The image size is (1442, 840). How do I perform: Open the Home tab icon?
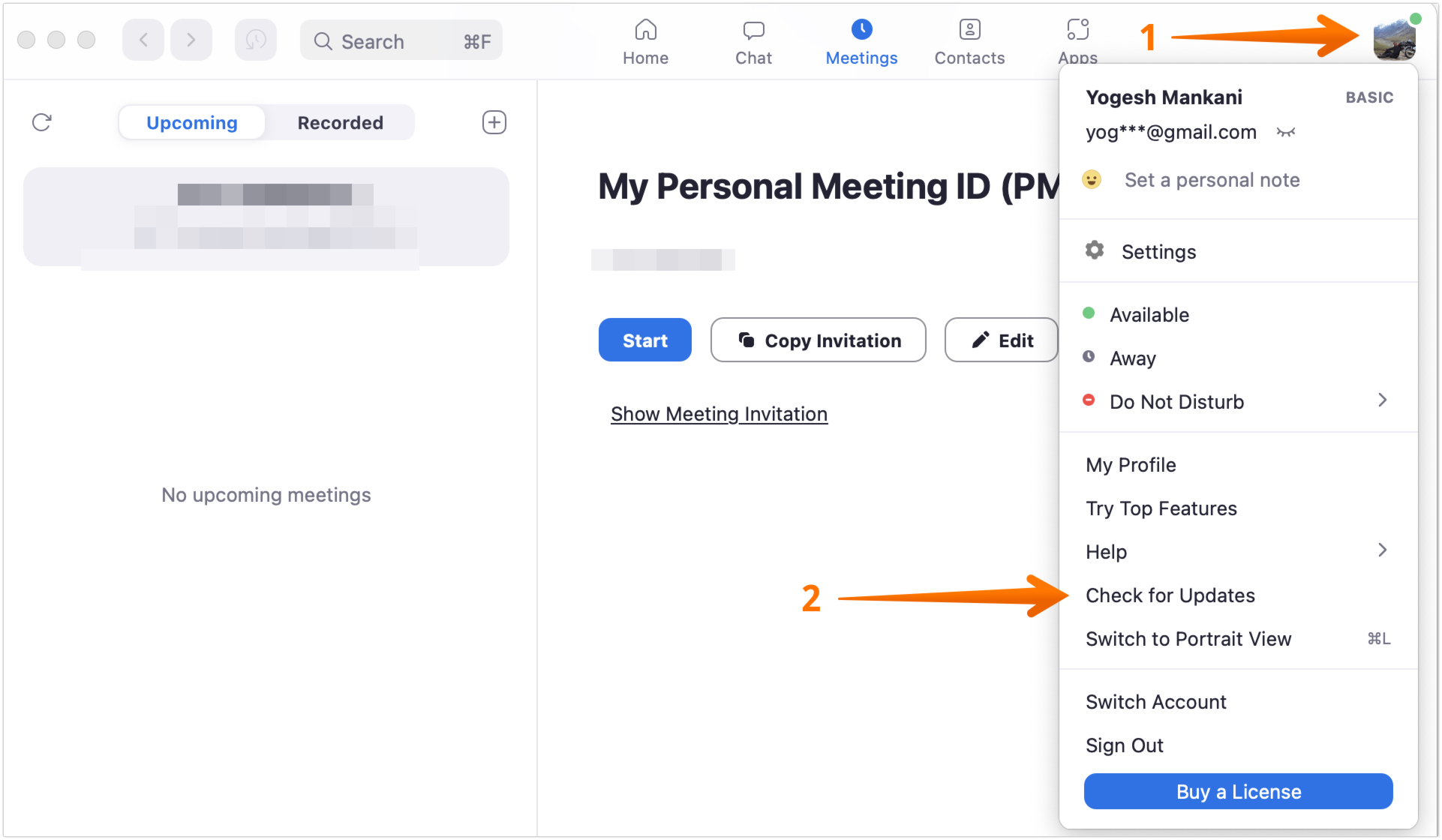coord(645,30)
